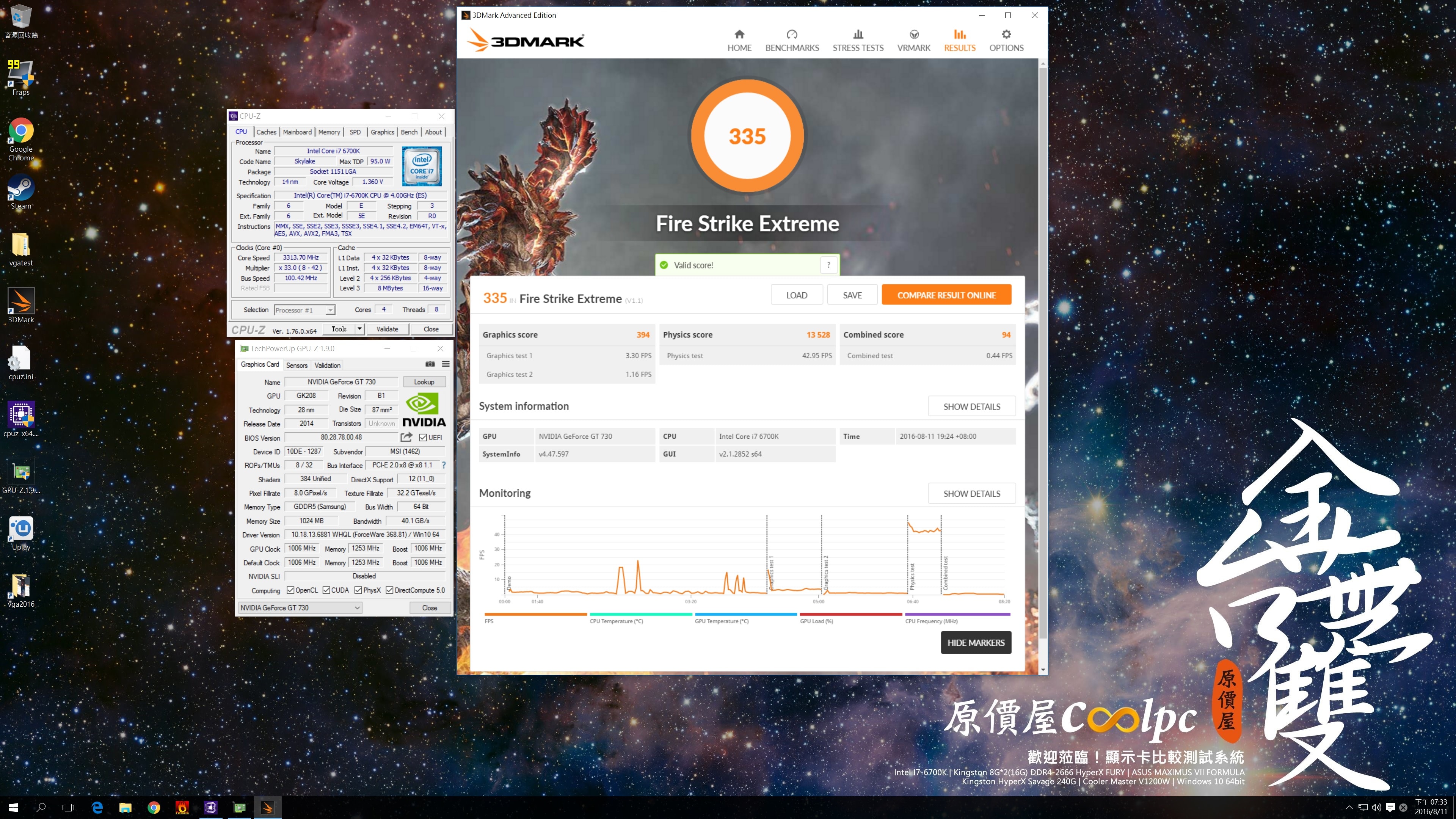Click the taskbar clock showing 07:33
The width and height of the screenshot is (1456, 819).
pos(1431,807)
